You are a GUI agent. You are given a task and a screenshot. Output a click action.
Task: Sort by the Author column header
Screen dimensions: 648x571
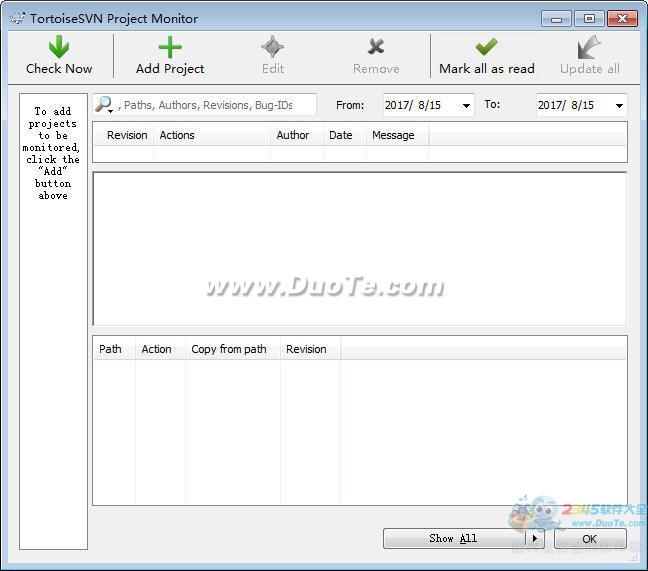pyautogui.click(x=297, y=135)
